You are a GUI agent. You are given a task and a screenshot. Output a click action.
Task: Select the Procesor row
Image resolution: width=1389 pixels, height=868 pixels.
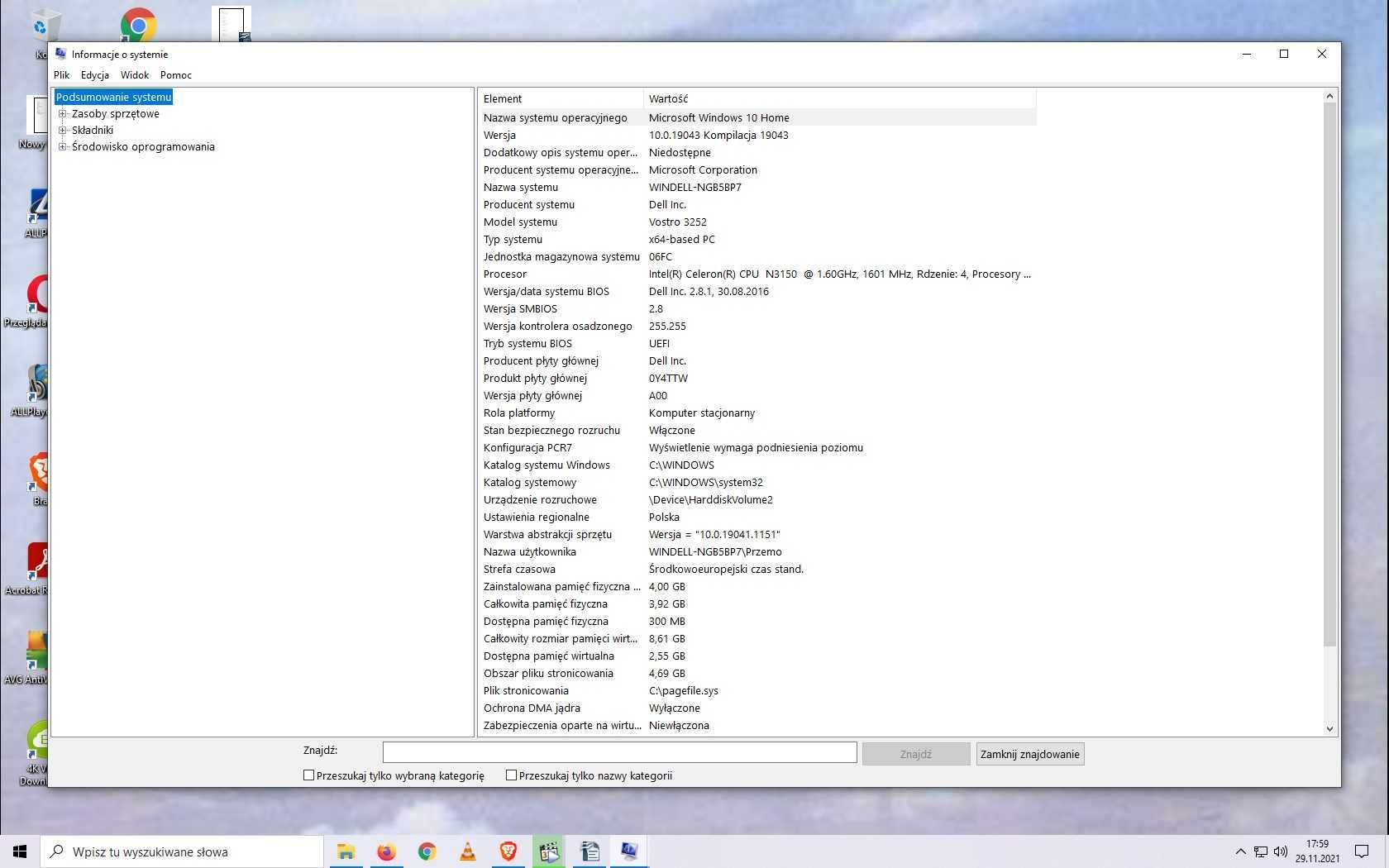[x=757, y=274]
